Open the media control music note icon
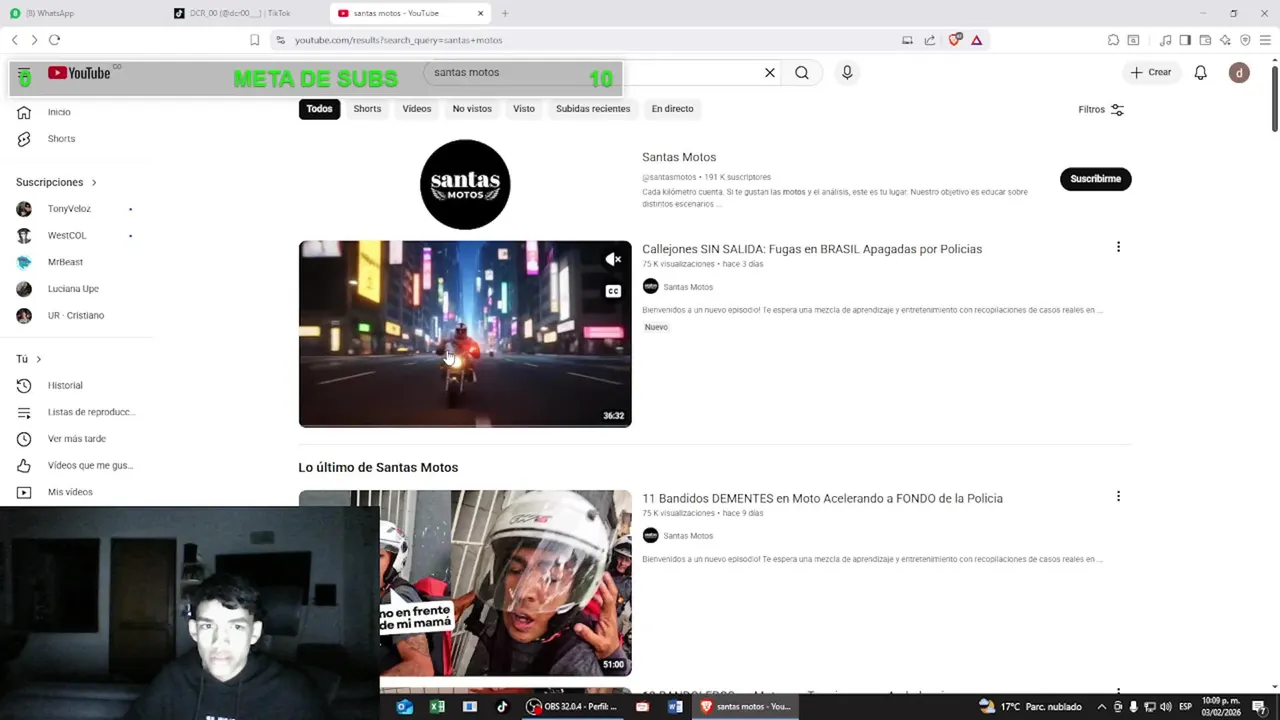The width and height of the screenshot is (1280, 720). pos(1165,40)
